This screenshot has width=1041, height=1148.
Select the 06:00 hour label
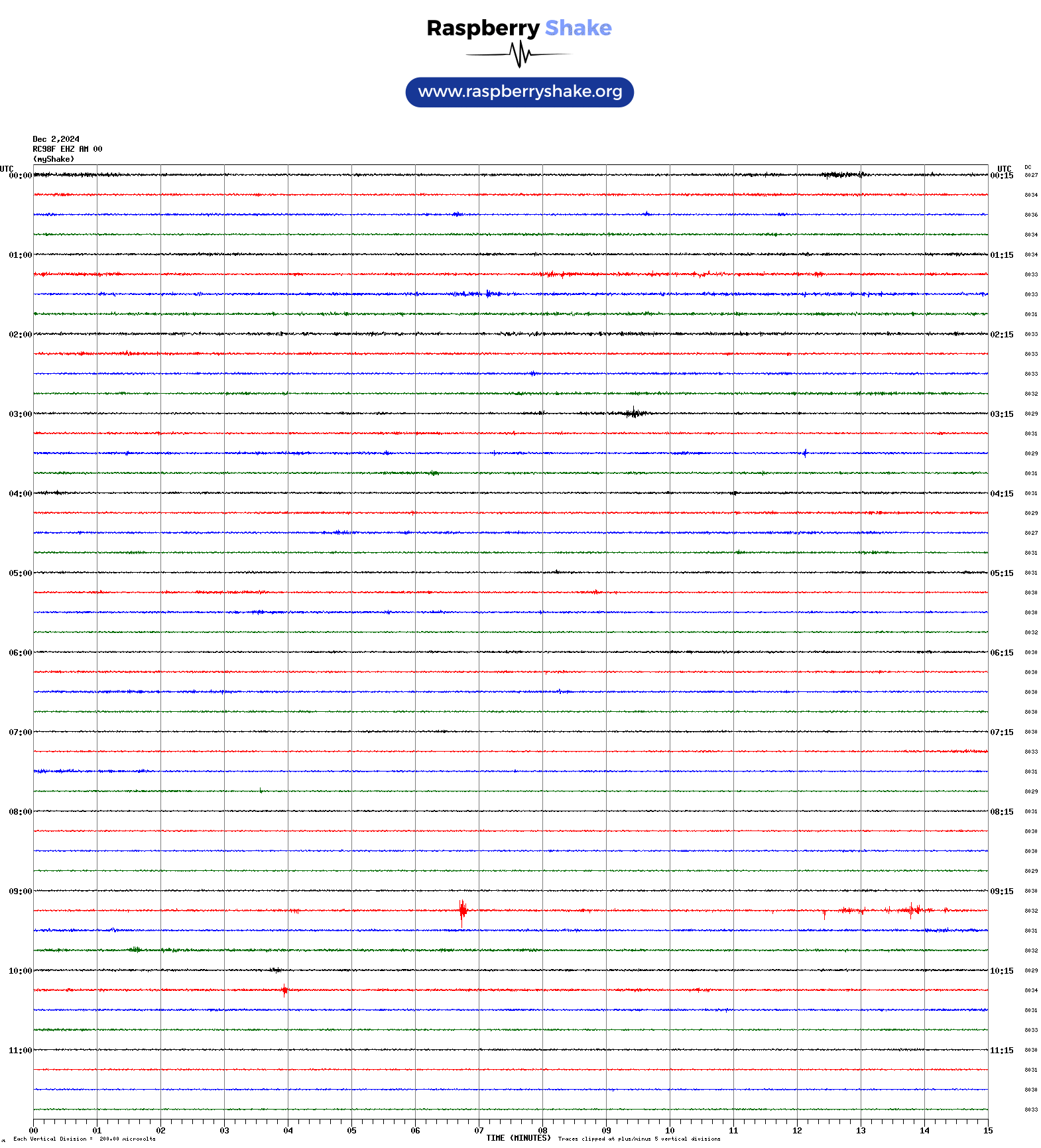point(21,653)
